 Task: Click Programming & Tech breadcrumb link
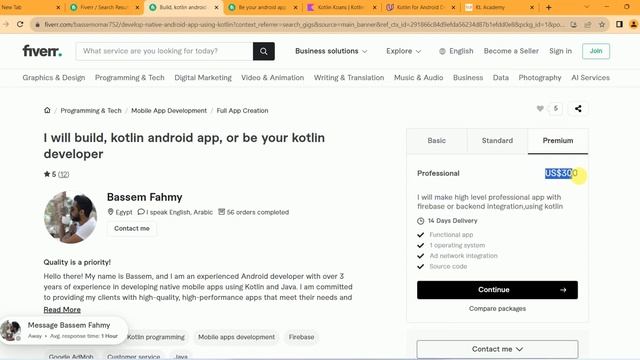tap(91, 111)
